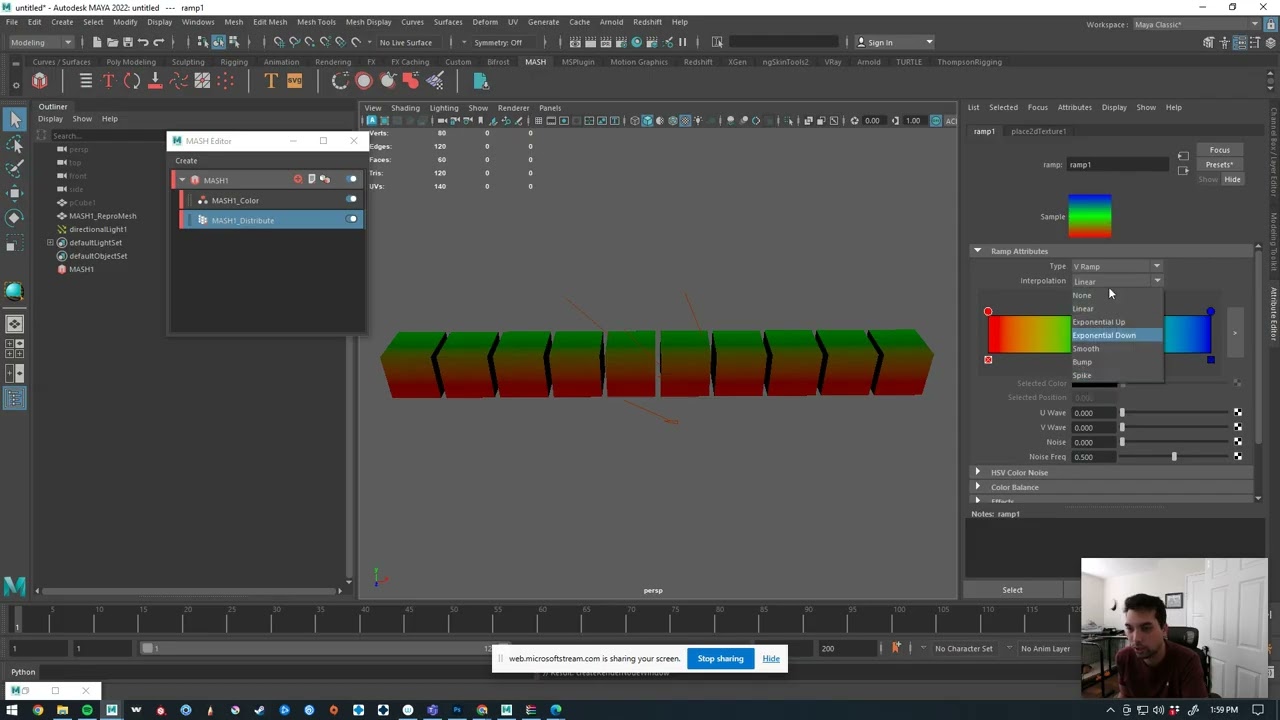Click the Select button at panel bottom
The width and height of the screenshot is (1280, 720).
click(1012, 590)
